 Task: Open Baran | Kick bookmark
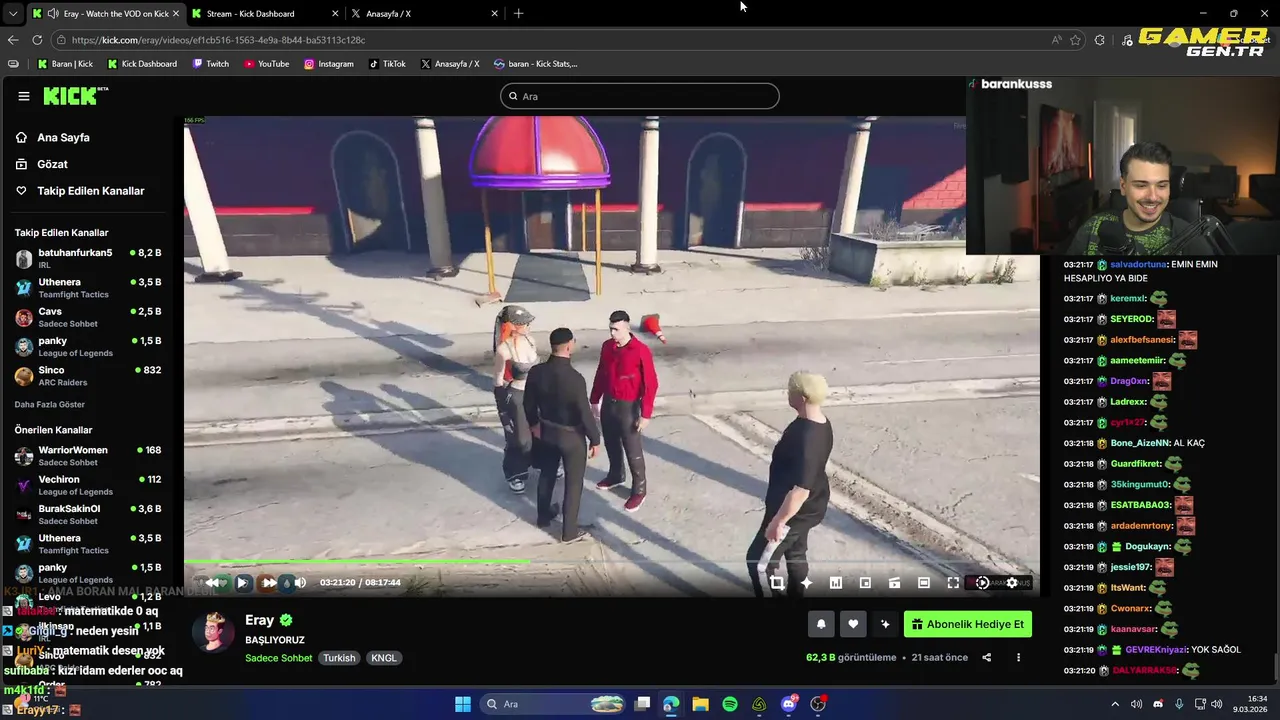pyautogui.click(x=65, y=64)
